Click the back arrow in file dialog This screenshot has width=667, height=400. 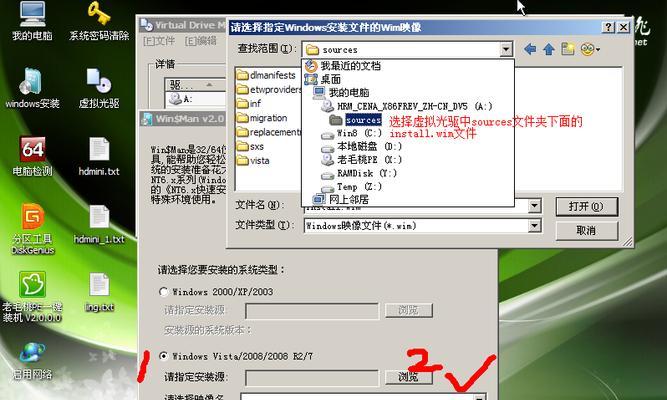tap(530, 49)
